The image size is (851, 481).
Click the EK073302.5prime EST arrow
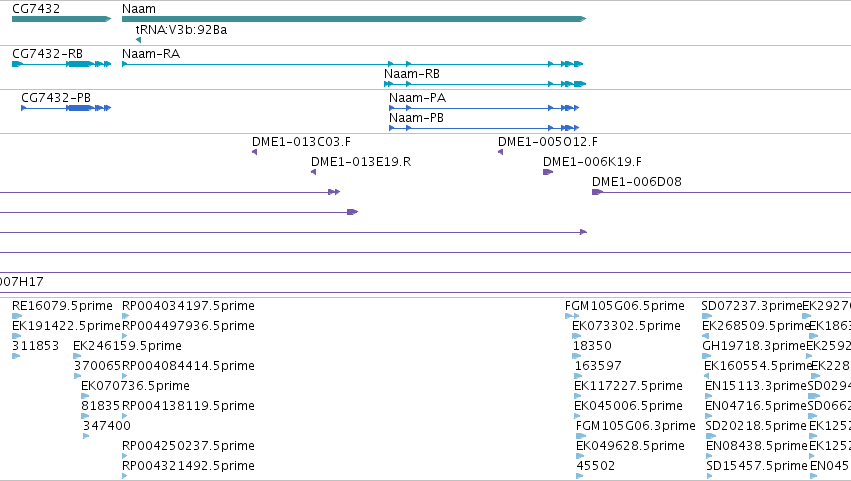577,336
